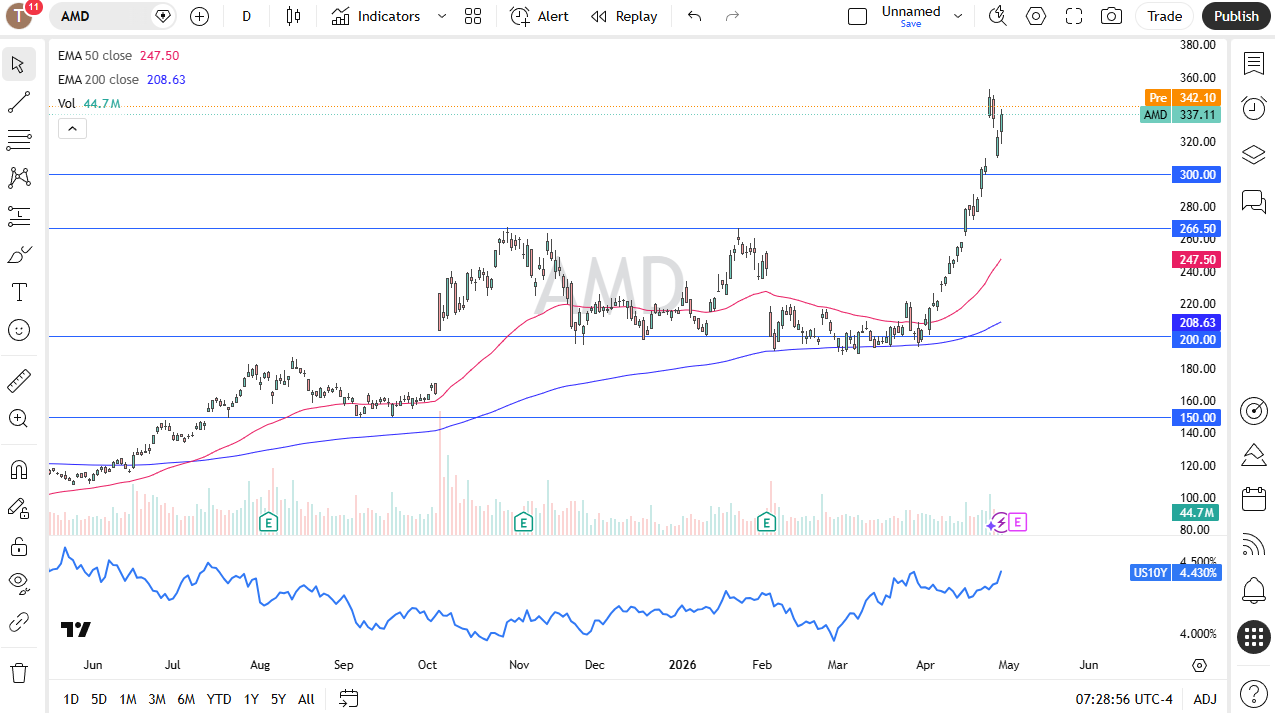Open the emoji and icons tool

coord(18,330)
